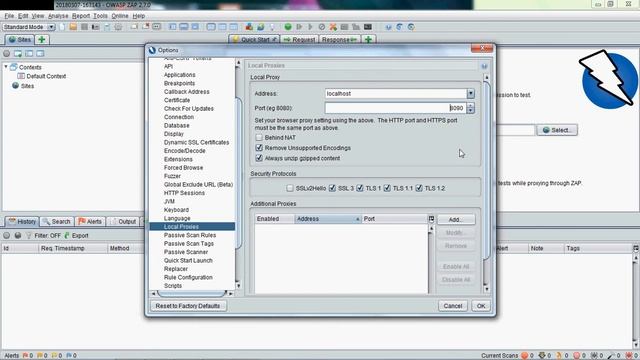The image size is (640, 360).
Task: Open the Address localhost dropdown arrow
Action: pos(471,93)
